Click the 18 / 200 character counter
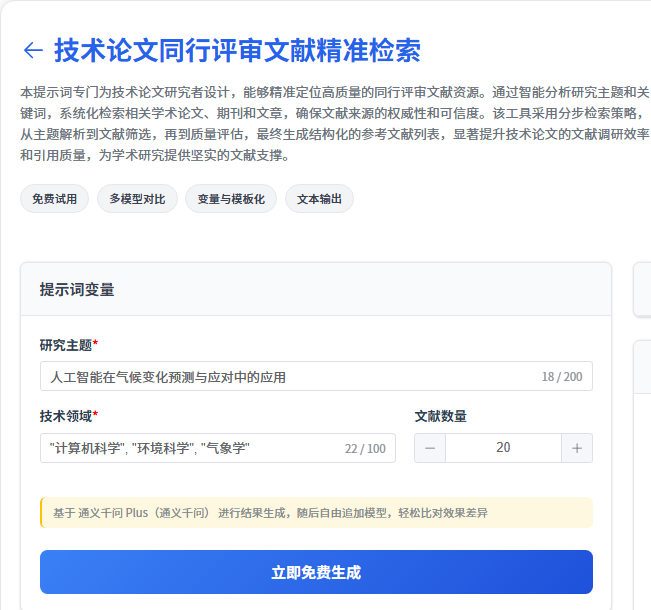 [x=561, y=377]
